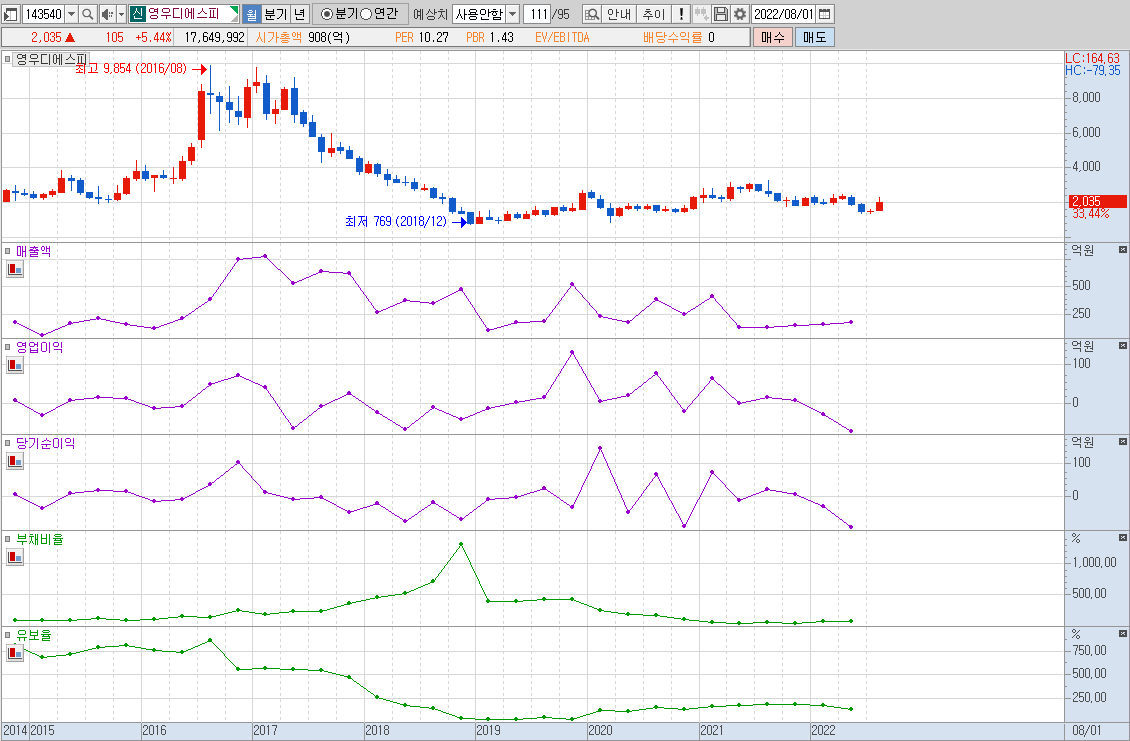Click the 매도 sell button
The width and height of the screenshot is (1130, 741).
click(815, 37)
